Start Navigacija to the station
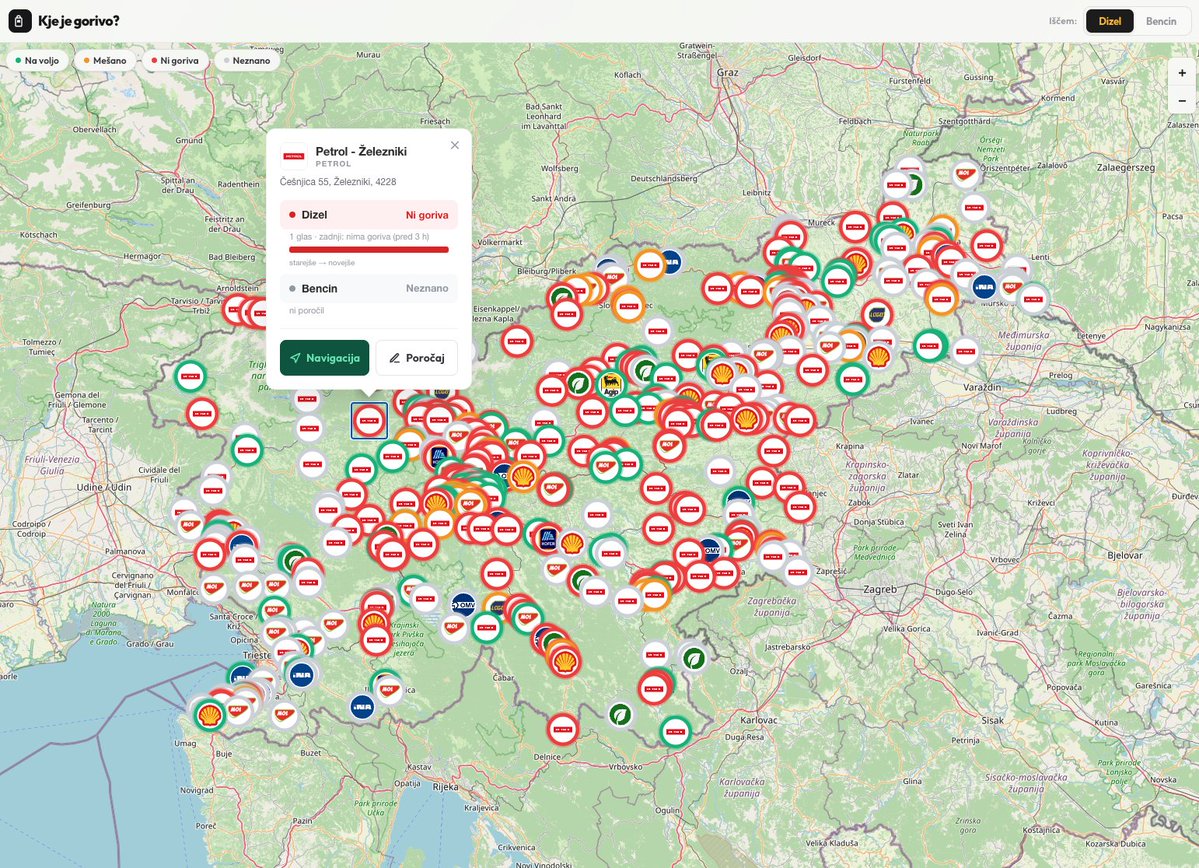Image resolution: width=1199 pixels, height=868 pixels. [324, 358]
